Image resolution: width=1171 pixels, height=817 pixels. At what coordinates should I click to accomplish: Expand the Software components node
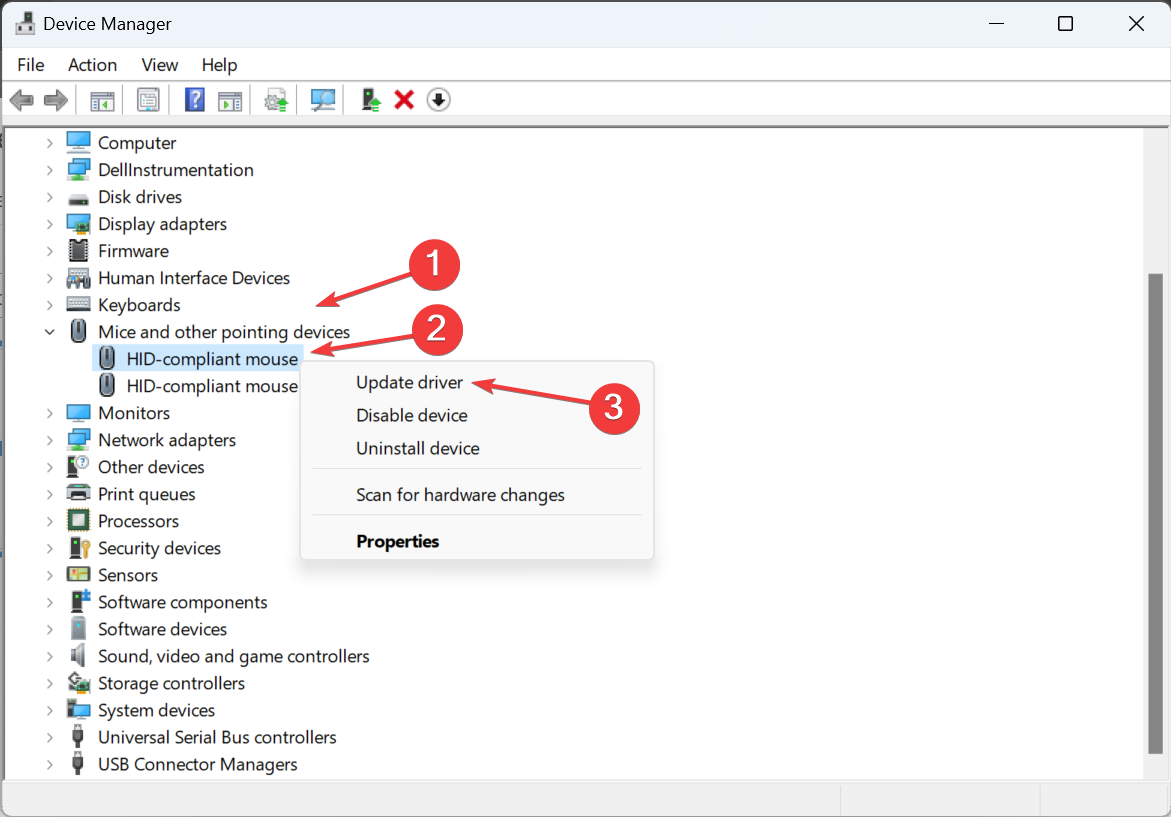point(49,603)
